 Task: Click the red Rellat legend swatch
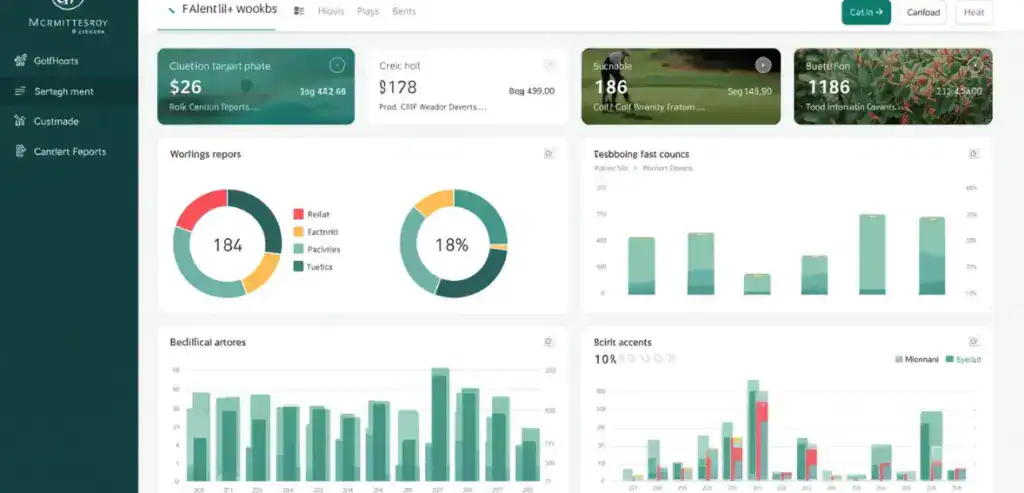coord(298,214)
